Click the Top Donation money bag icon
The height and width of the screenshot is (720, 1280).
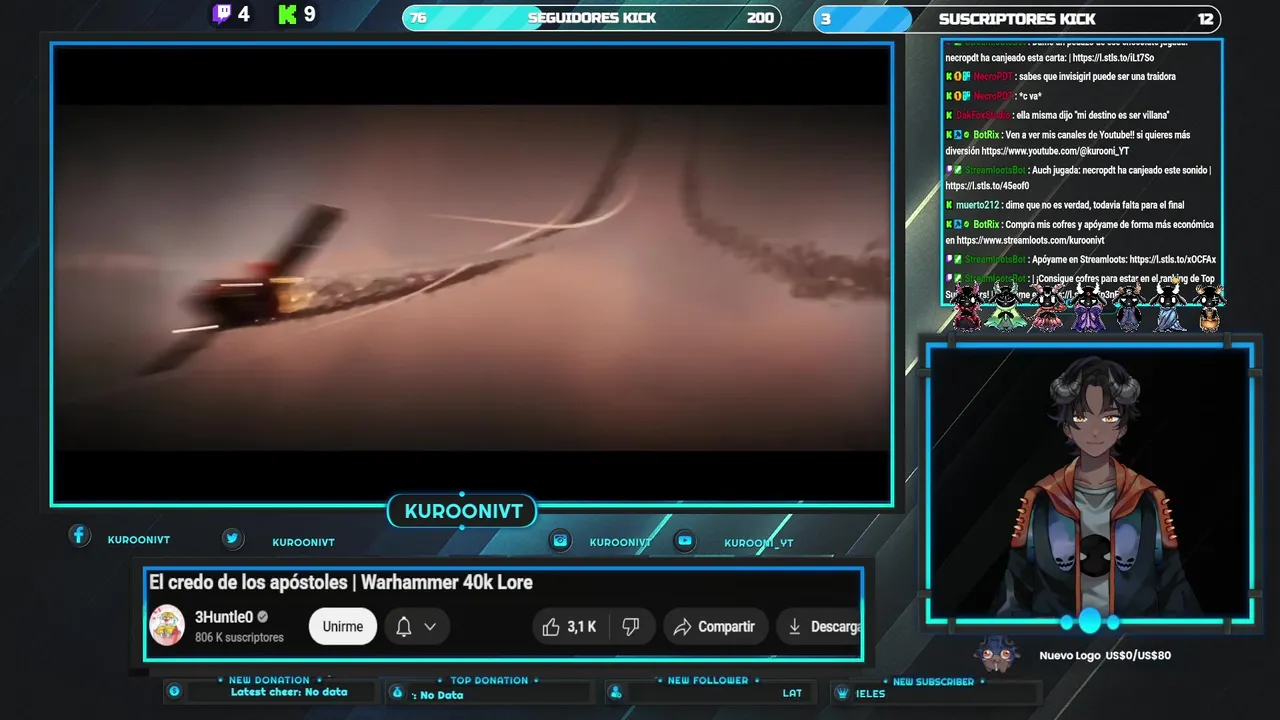(x=397, y=692)
